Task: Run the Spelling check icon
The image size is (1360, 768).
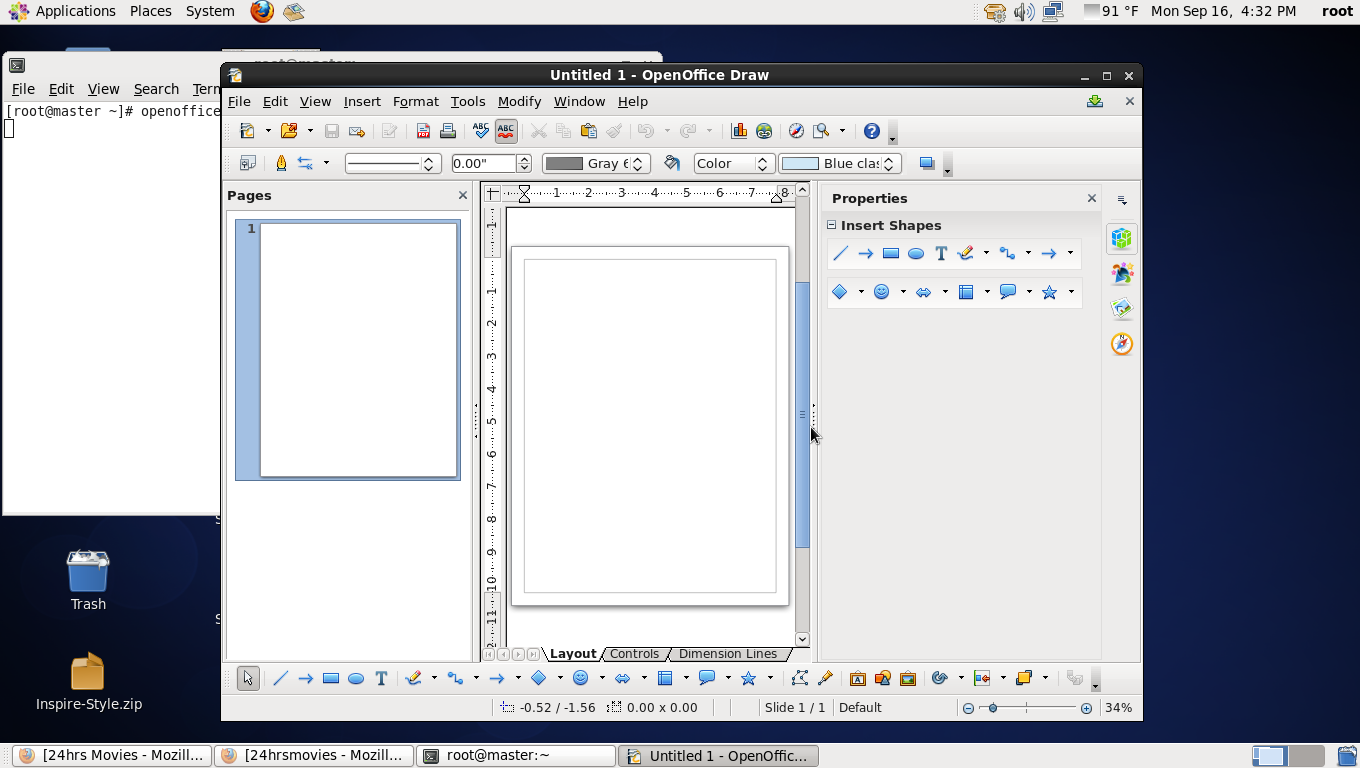Action: click(481, 131)
